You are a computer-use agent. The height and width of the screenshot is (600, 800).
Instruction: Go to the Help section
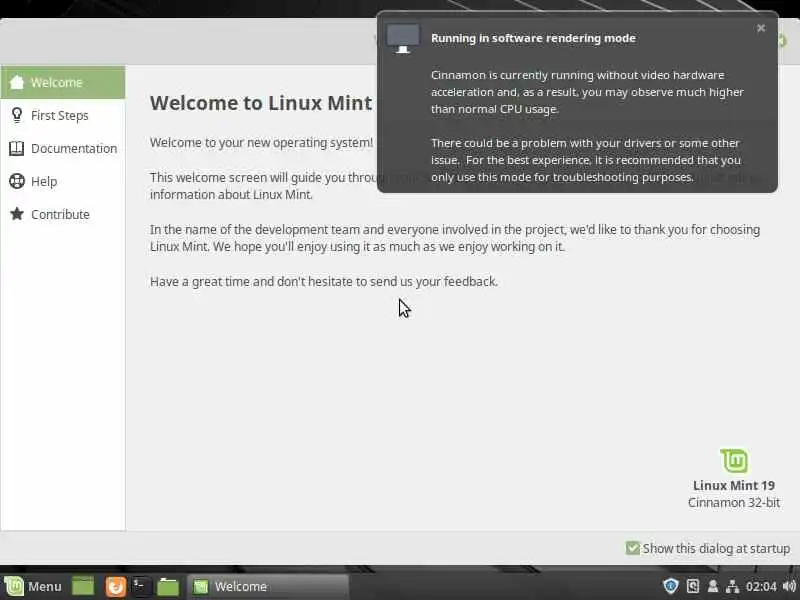(63, 181)
